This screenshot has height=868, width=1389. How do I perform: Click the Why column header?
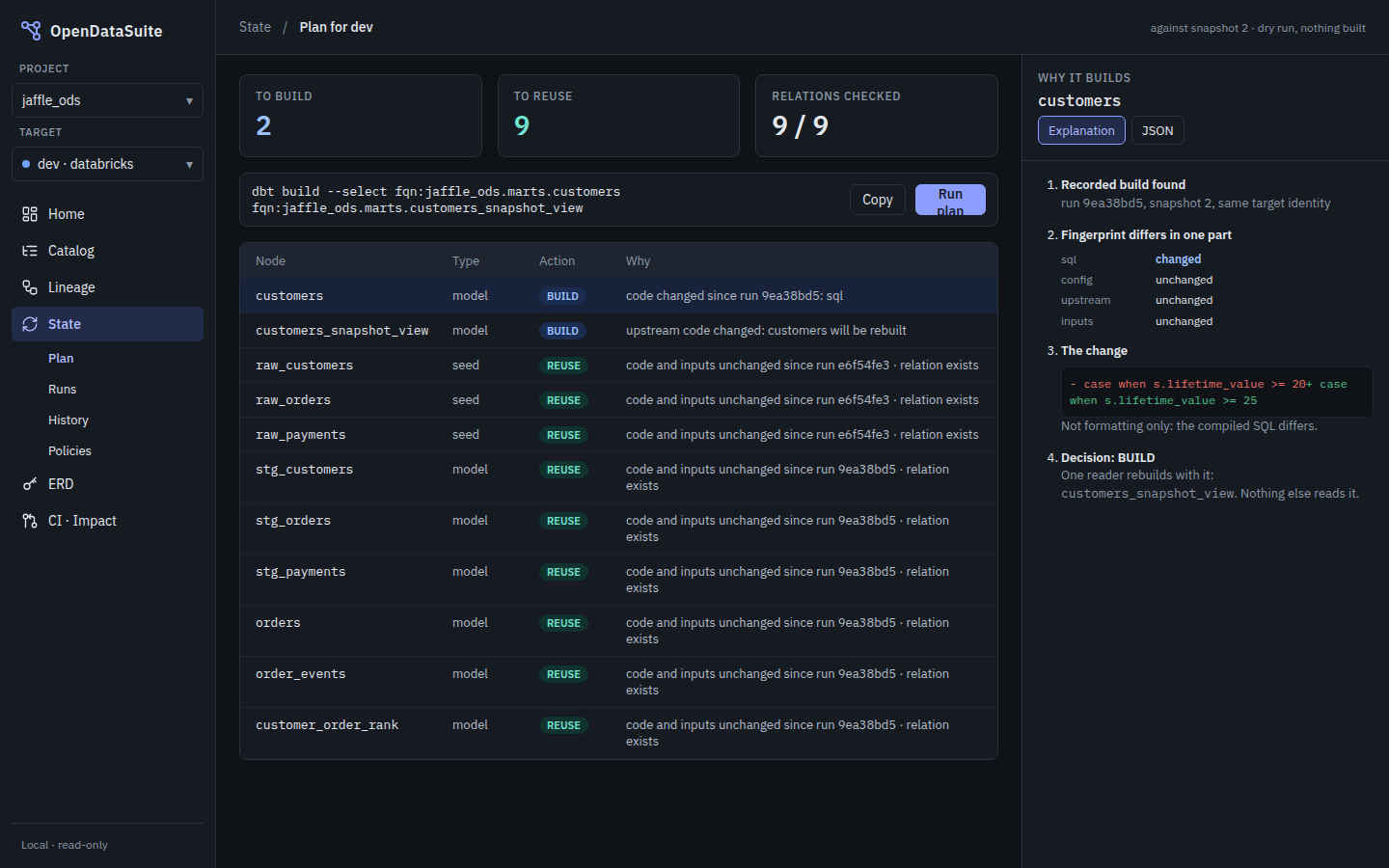point(638,261)
